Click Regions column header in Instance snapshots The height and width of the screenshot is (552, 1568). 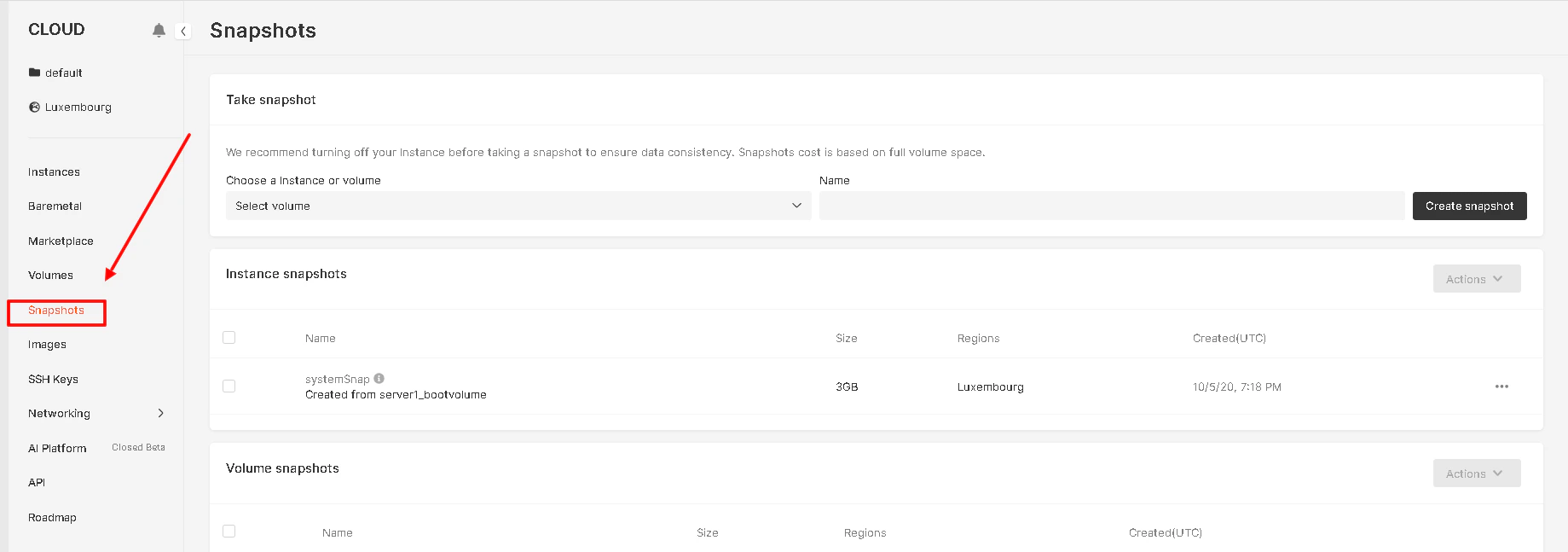point(978,338)
